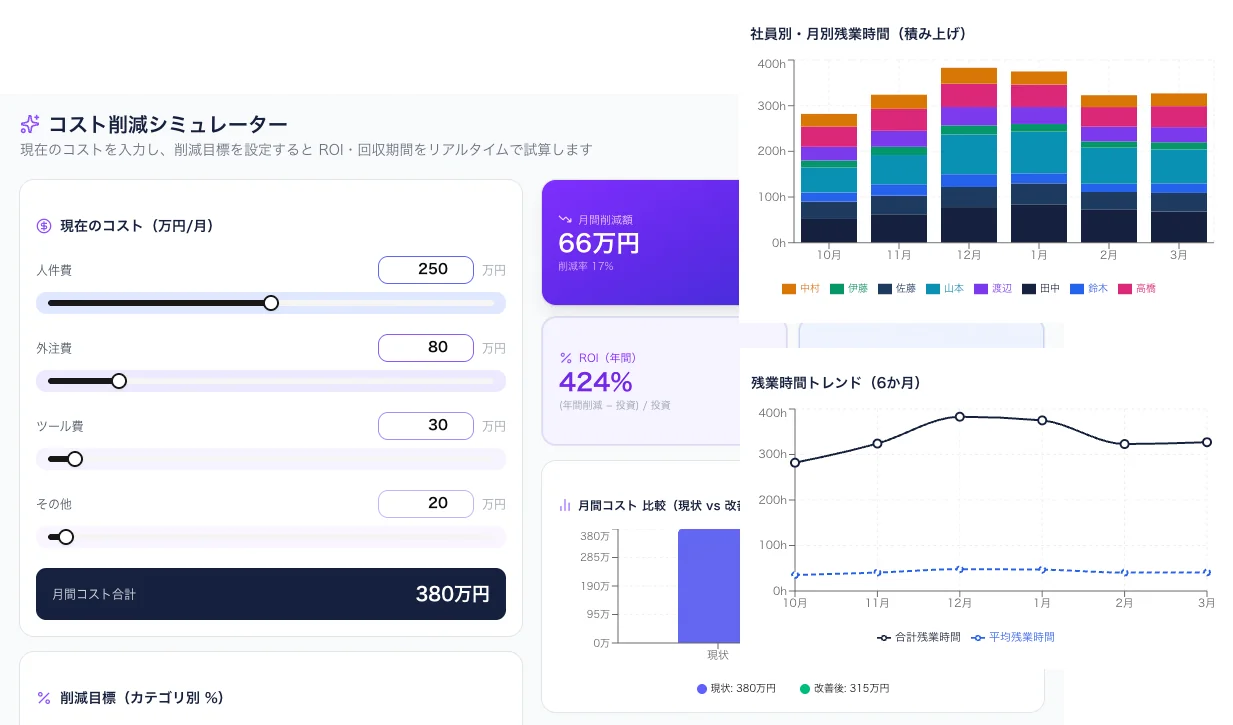Select the 山本 teal legend entry
1233x725 pixels.
pyautogui.click(x=945, y=289)
